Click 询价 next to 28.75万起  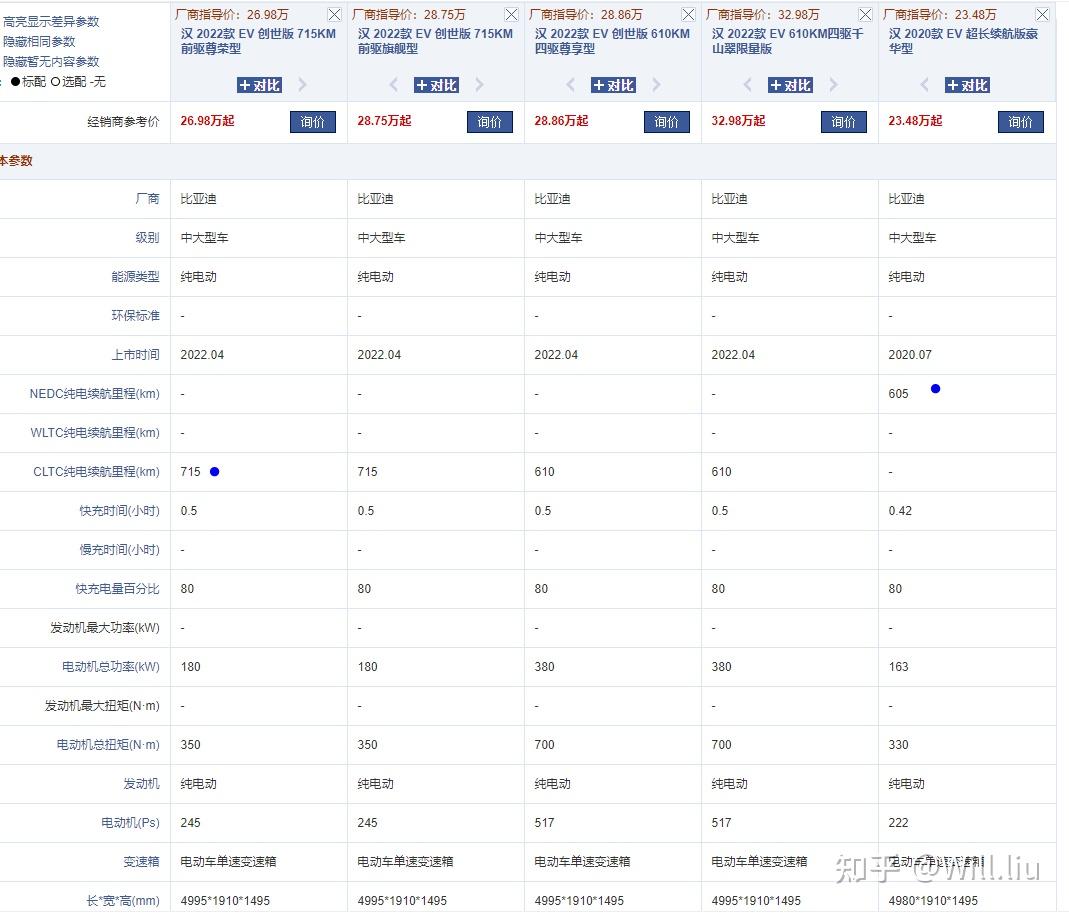(490, 122)
